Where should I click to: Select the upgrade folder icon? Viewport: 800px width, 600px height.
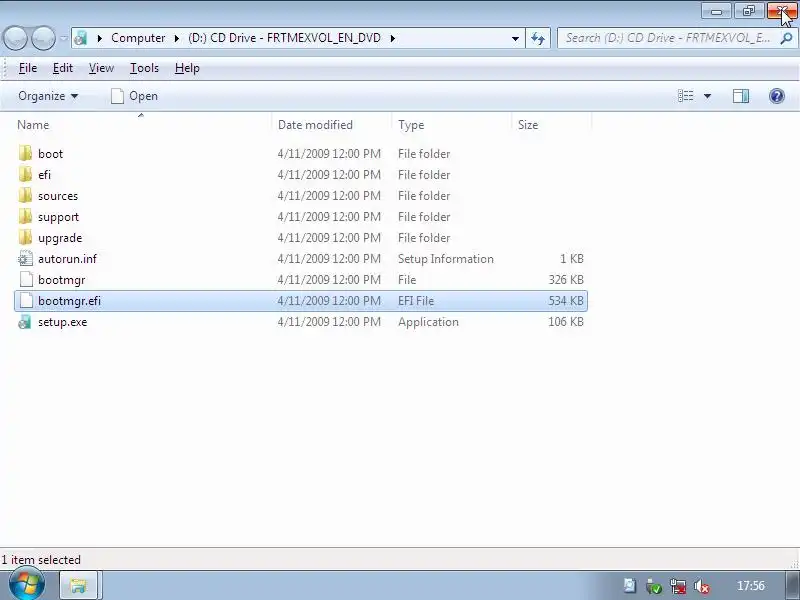tap(25, 237)
